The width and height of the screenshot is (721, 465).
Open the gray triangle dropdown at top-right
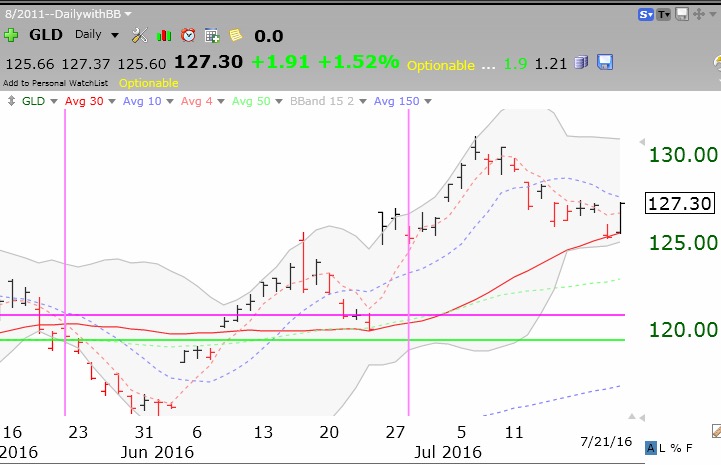coord(713,14)
